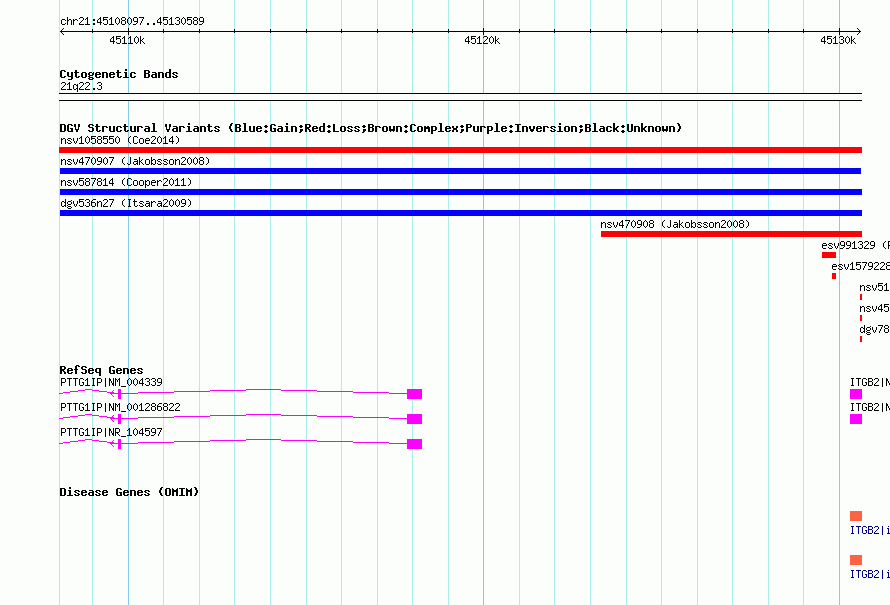Click the second ITGB2 magenta exon block under RefSeq Genes
The width and height of the screenshot is (890, 605).
coord(856,419)
